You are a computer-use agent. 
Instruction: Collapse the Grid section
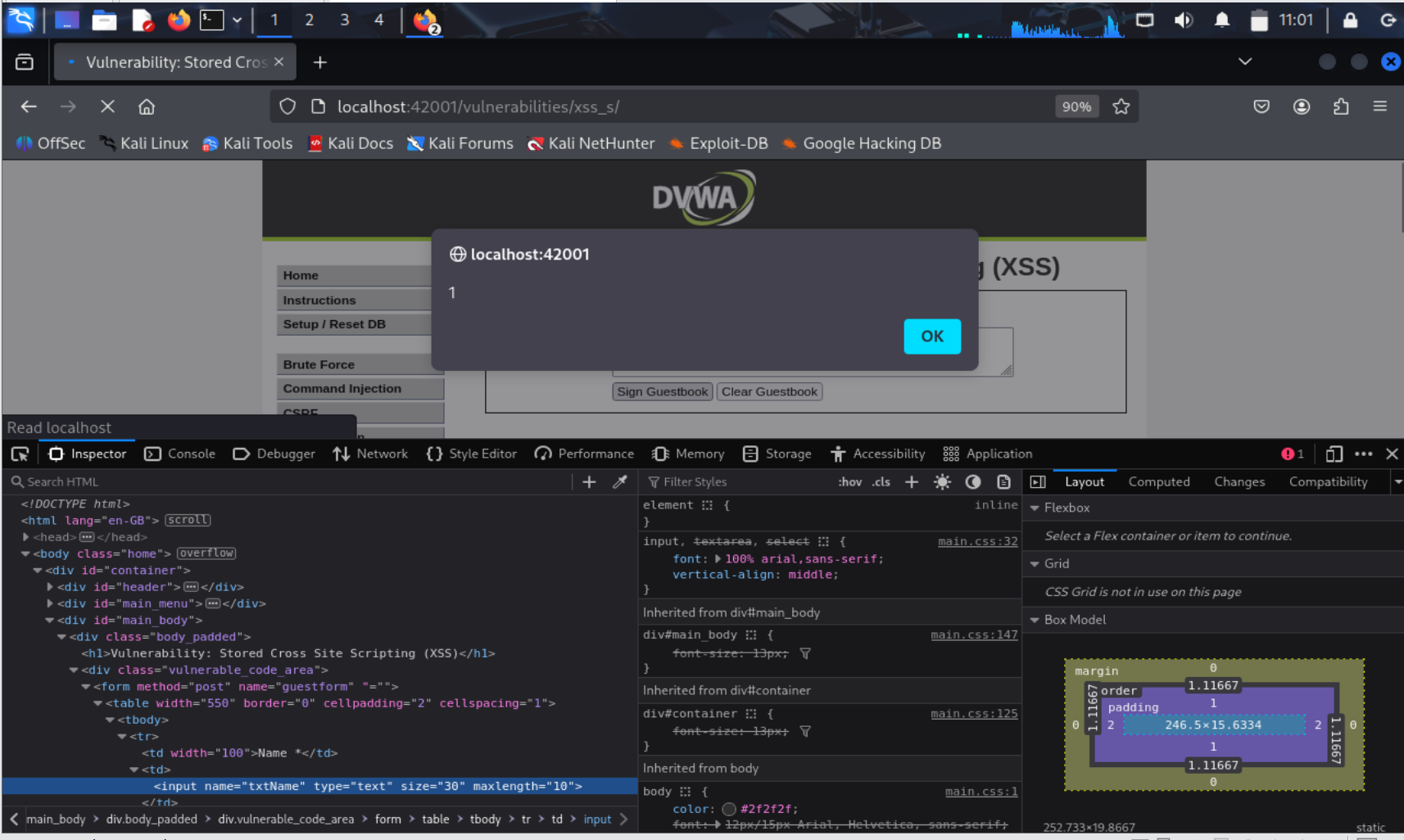pos(1035,564)
